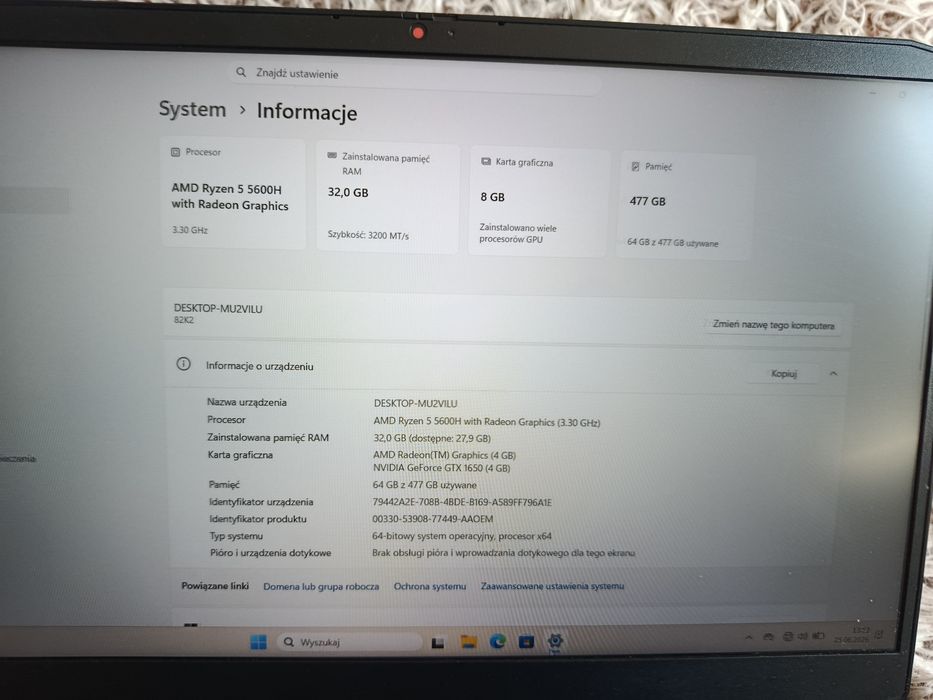Click the Pamięć storage card icon
Screen dimensions: 933x700
pos(635,166)
